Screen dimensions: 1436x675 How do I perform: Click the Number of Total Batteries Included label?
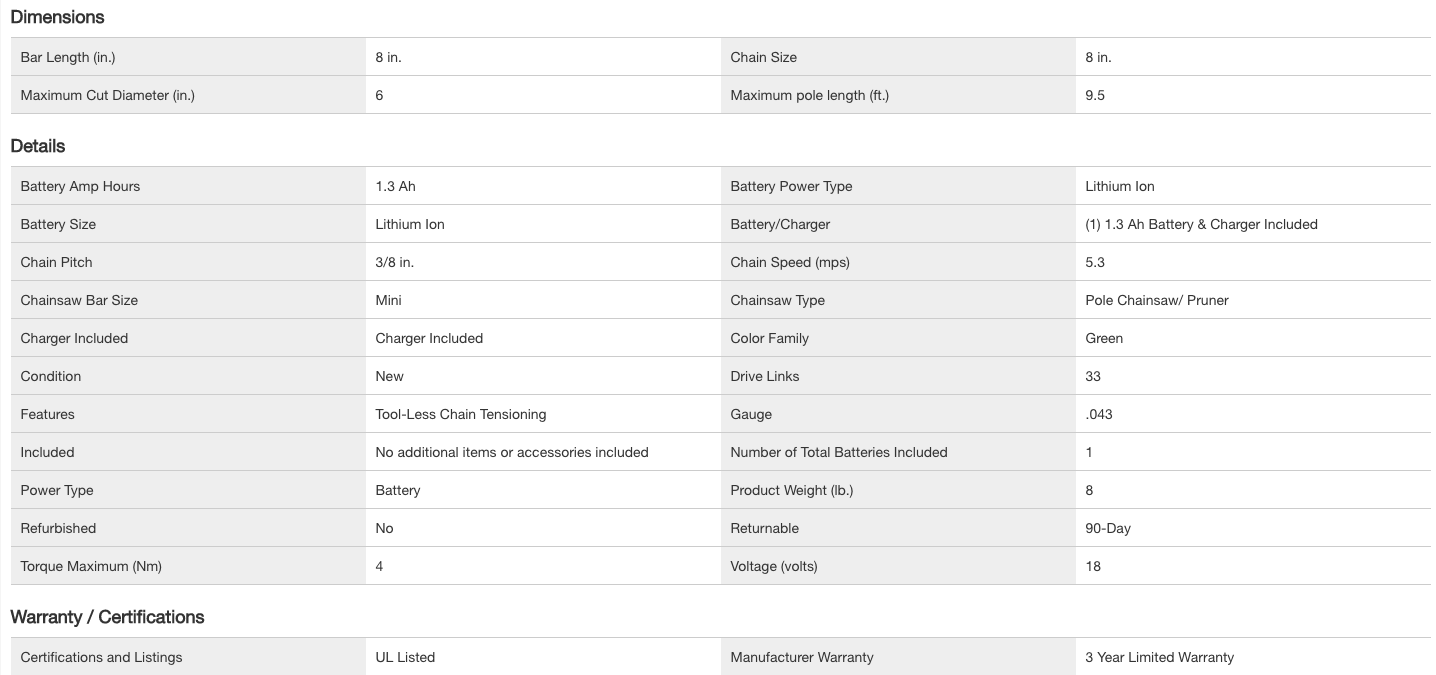coord(839,452)
